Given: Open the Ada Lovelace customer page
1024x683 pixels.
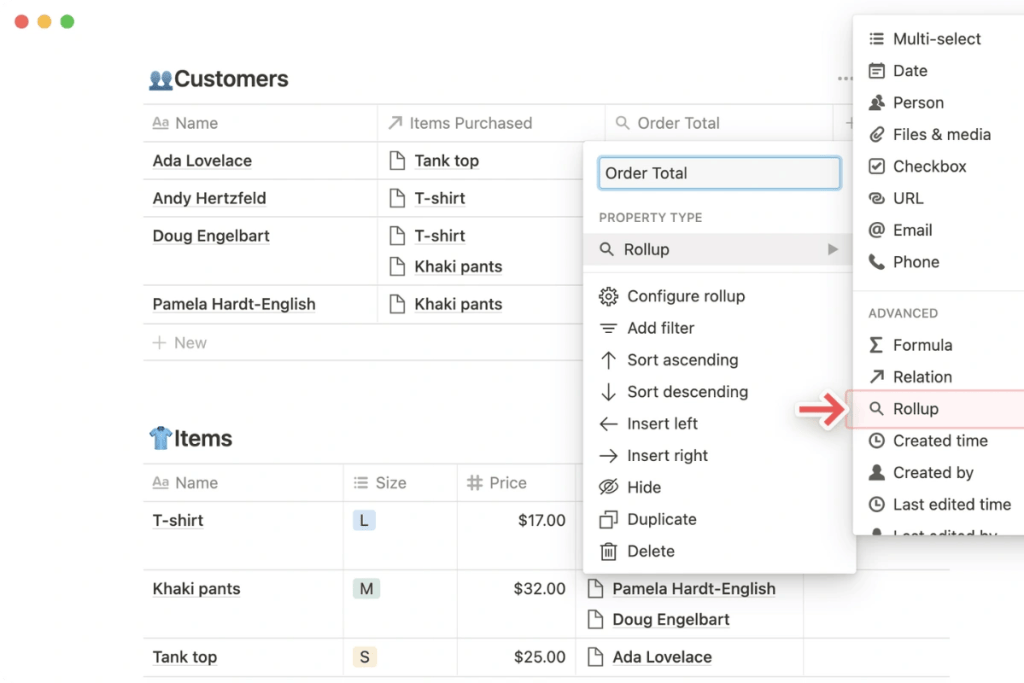Looking at the screenshot, I should coord(202,161).
